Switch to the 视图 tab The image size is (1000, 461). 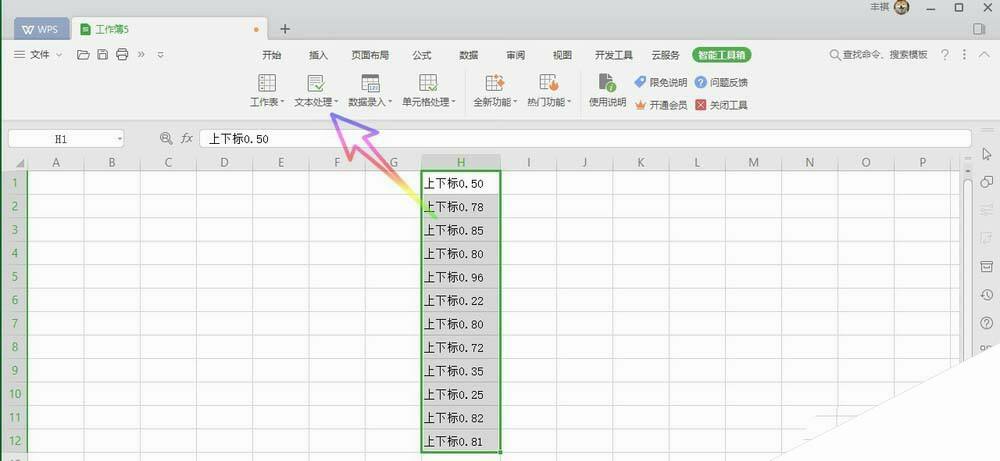click(x=562, y=55)
